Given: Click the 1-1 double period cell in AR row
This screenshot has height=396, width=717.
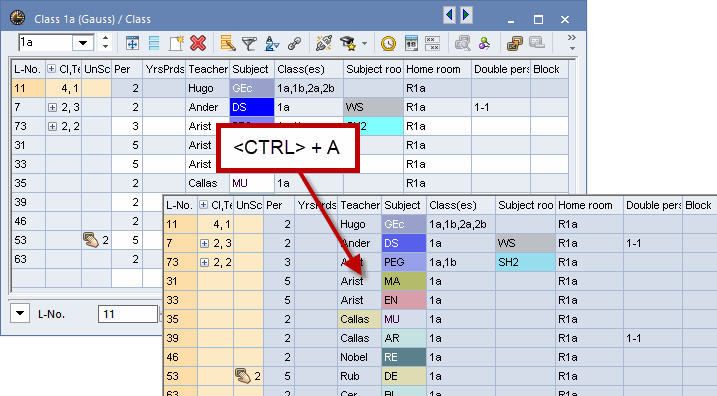Looking at the screenshot, I should click(x=653, y=338).
